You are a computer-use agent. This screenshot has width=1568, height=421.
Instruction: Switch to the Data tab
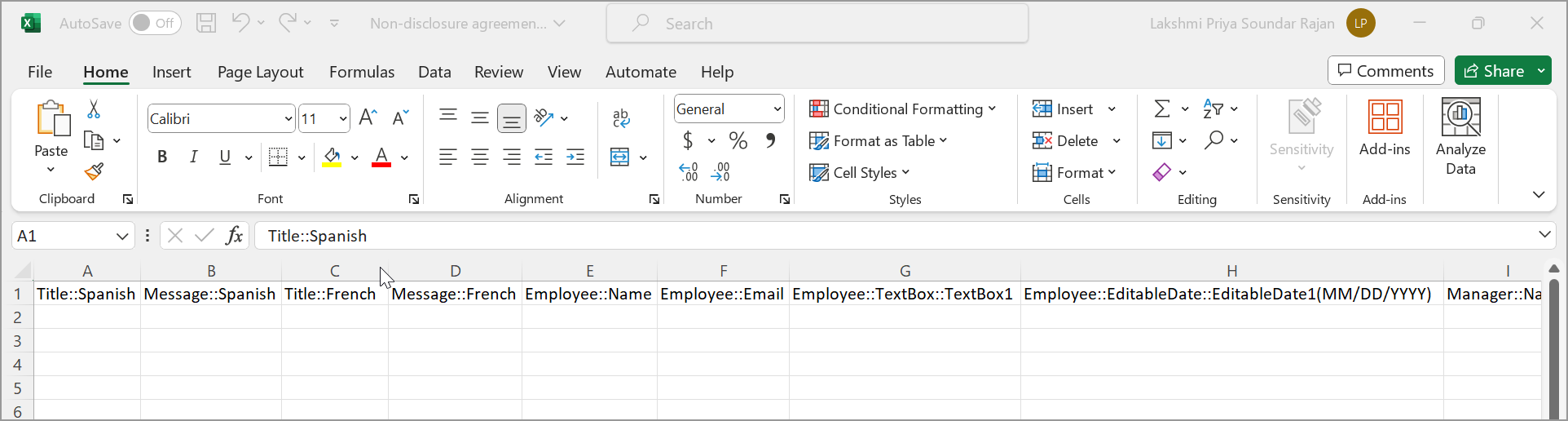tap(434, 72)
